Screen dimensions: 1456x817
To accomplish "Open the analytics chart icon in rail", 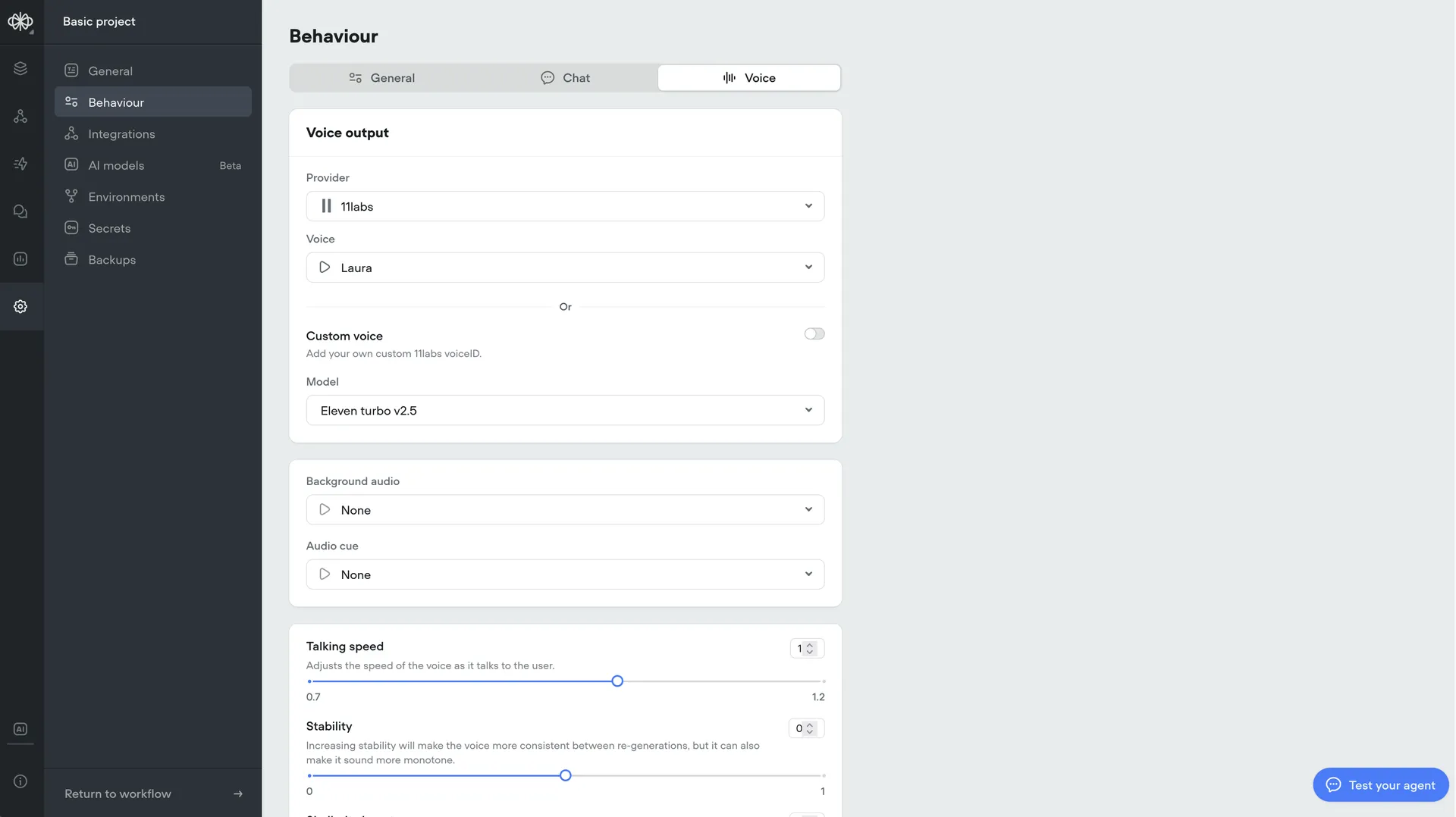I will coord(20,258).
